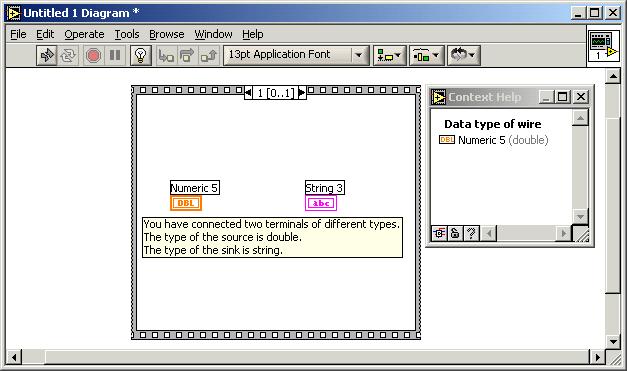
Task: Open the 13pt Application Font dropdown
Action: [296, 55]
